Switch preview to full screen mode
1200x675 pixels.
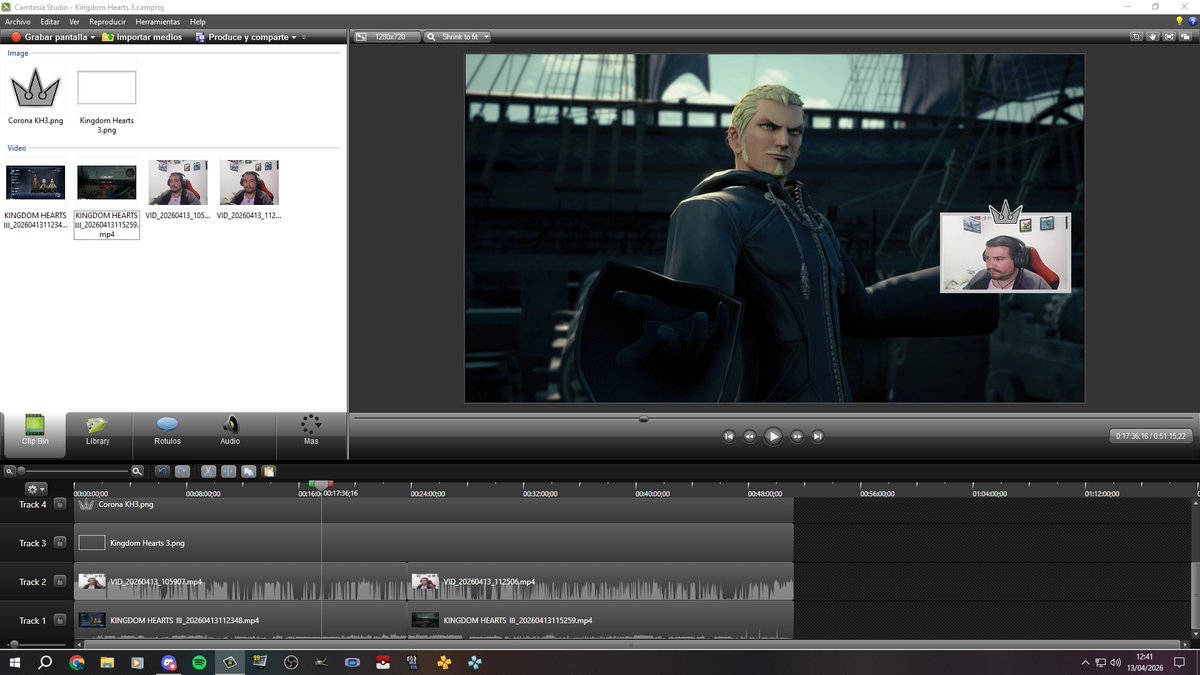pos(1169,37)
